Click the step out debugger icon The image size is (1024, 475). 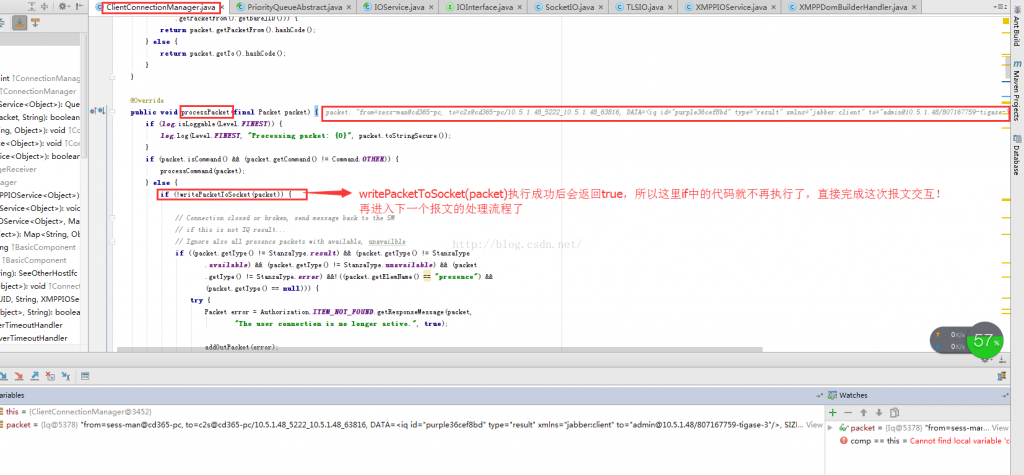tap(35, 376)
